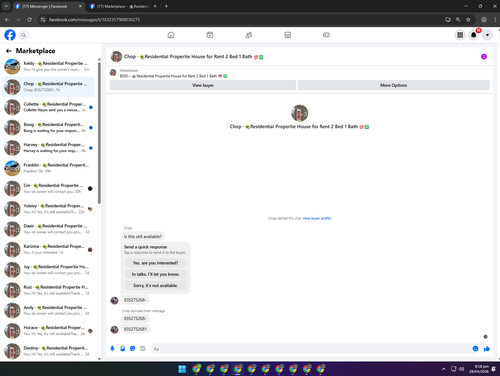Click the Facebook logo
500x376 pixels.
coord(10,35)
